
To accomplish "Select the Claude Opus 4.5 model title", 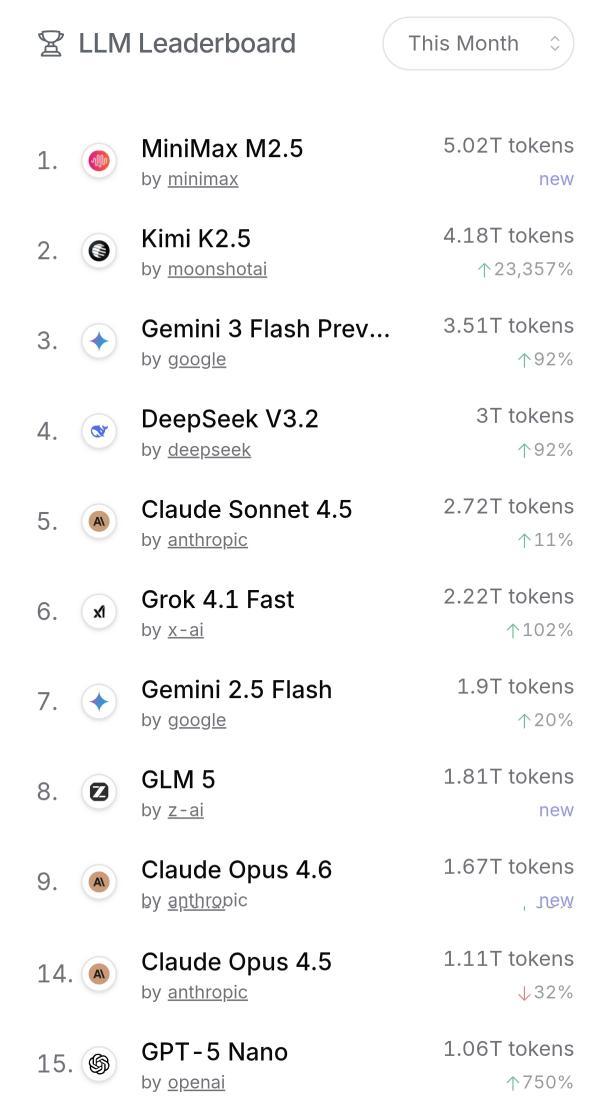I will click(x=236, y=962).
